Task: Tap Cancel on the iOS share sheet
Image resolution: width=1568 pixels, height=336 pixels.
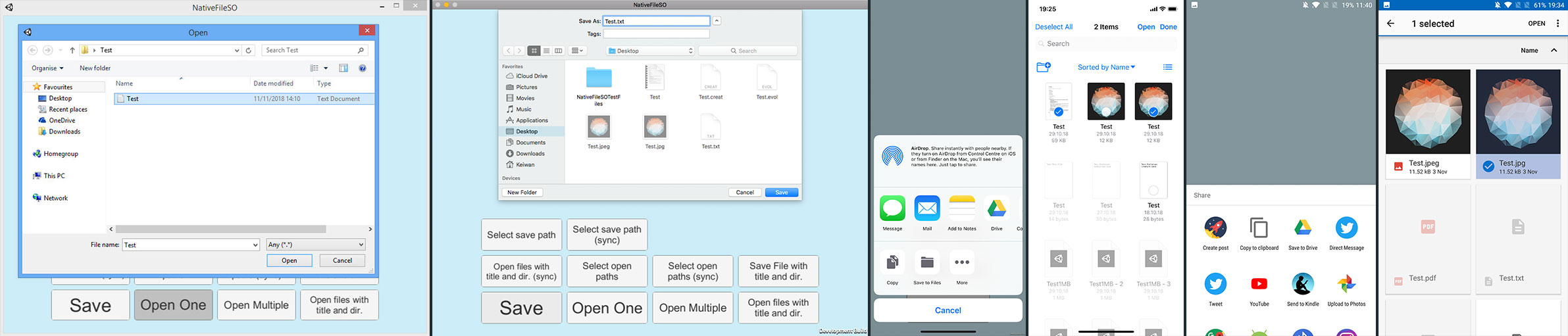Action: click(948, 310)
